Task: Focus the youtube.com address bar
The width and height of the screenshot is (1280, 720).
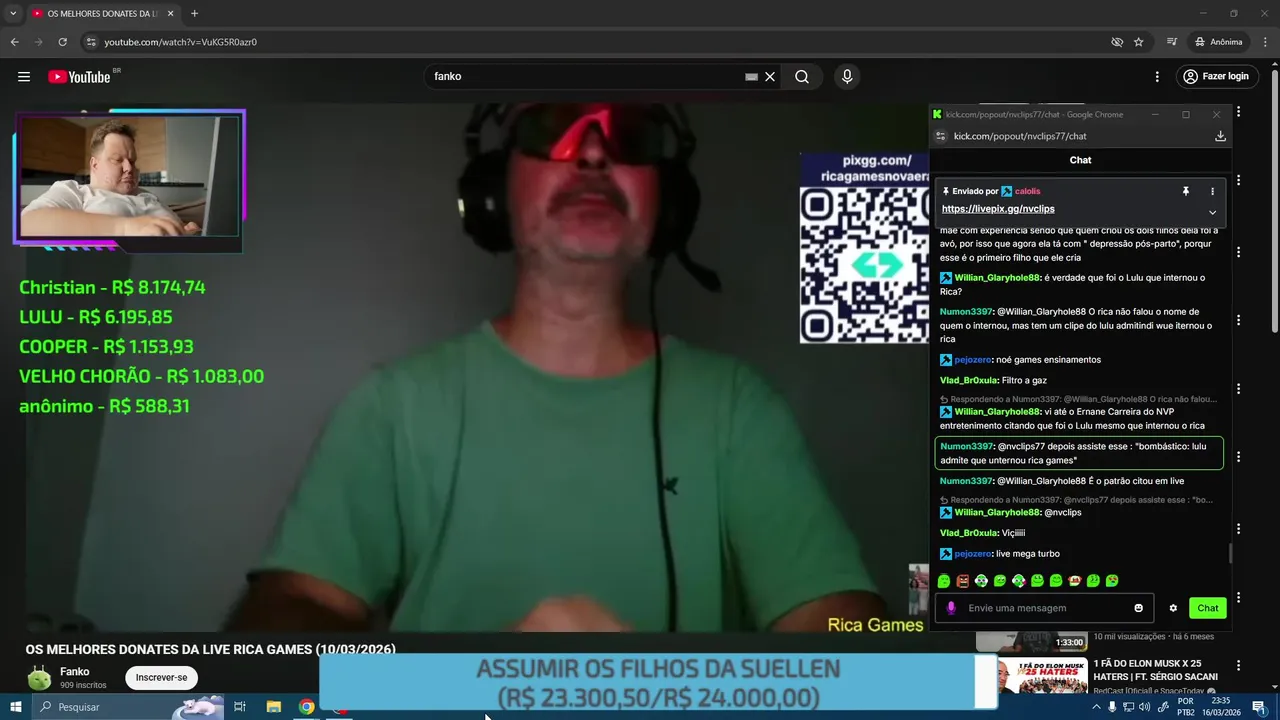Action: pos(600,42)
